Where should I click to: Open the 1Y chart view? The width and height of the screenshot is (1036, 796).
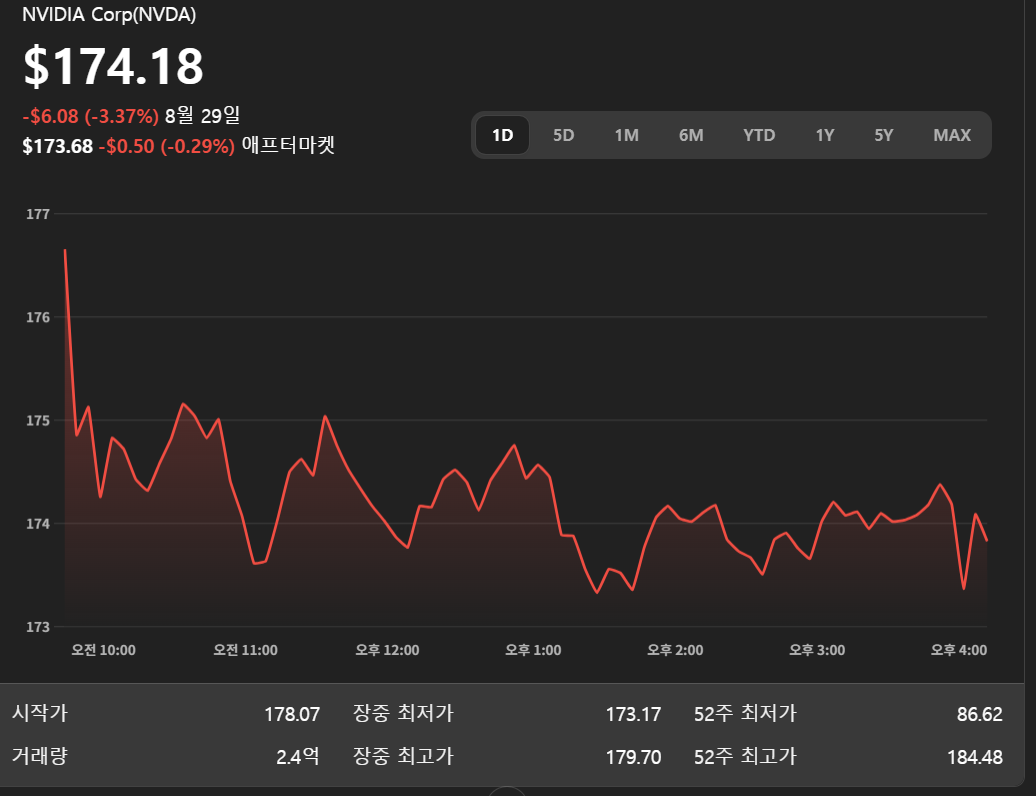coord(825,135)
